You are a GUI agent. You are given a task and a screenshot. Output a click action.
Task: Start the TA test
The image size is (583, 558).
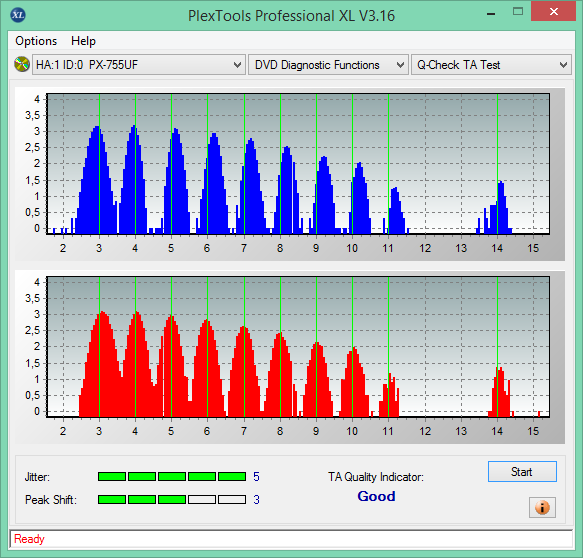pos(522,472)
